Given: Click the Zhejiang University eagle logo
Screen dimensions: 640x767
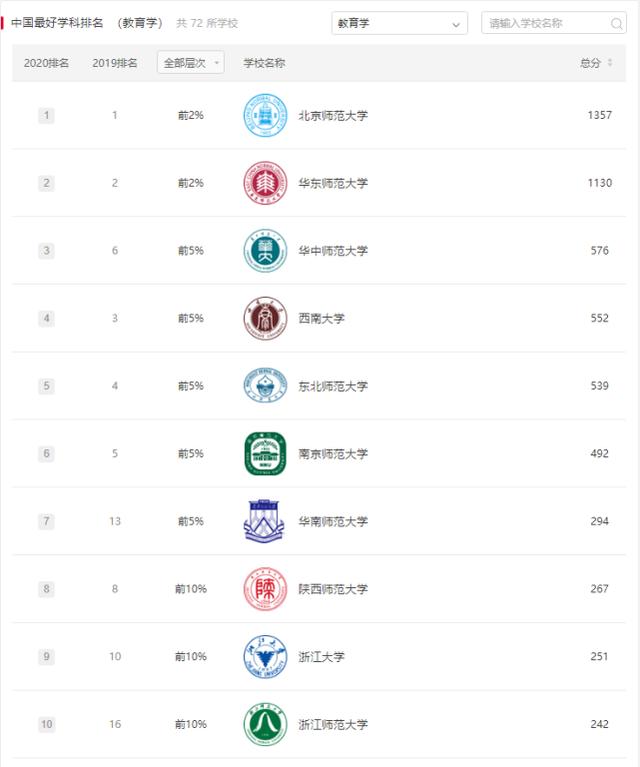Looking at the screenshot, I should coord(265,656).
